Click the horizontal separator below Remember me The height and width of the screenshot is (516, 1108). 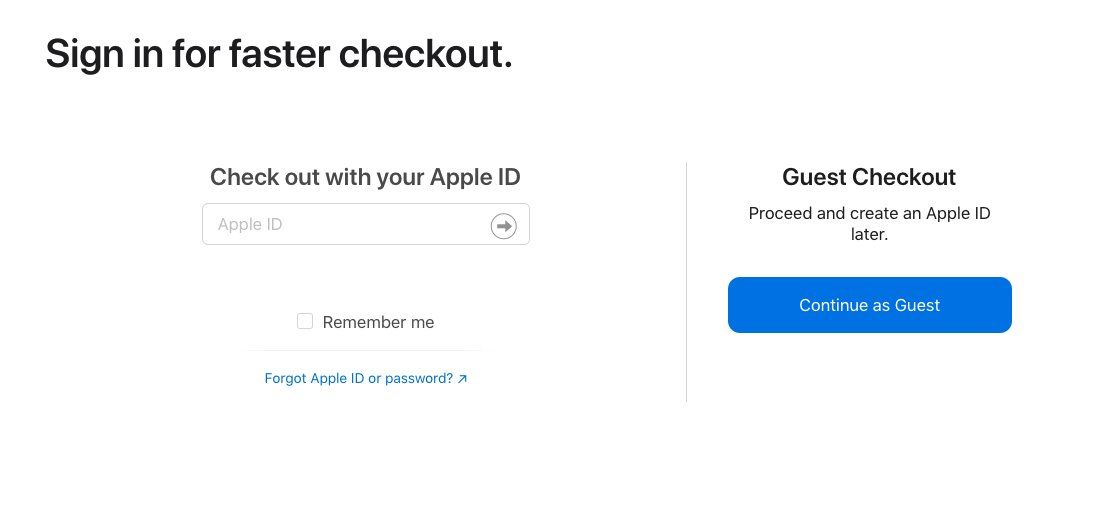tap(365, 350)
